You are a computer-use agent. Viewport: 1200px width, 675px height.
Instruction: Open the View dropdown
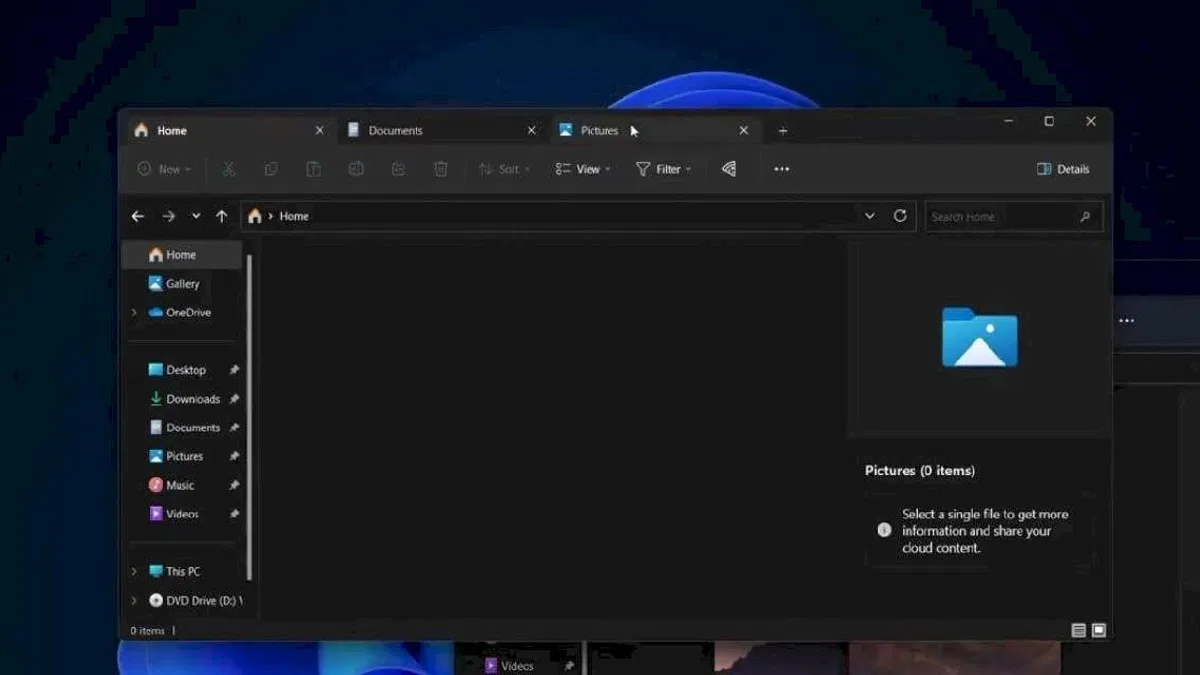click(583, 169)
